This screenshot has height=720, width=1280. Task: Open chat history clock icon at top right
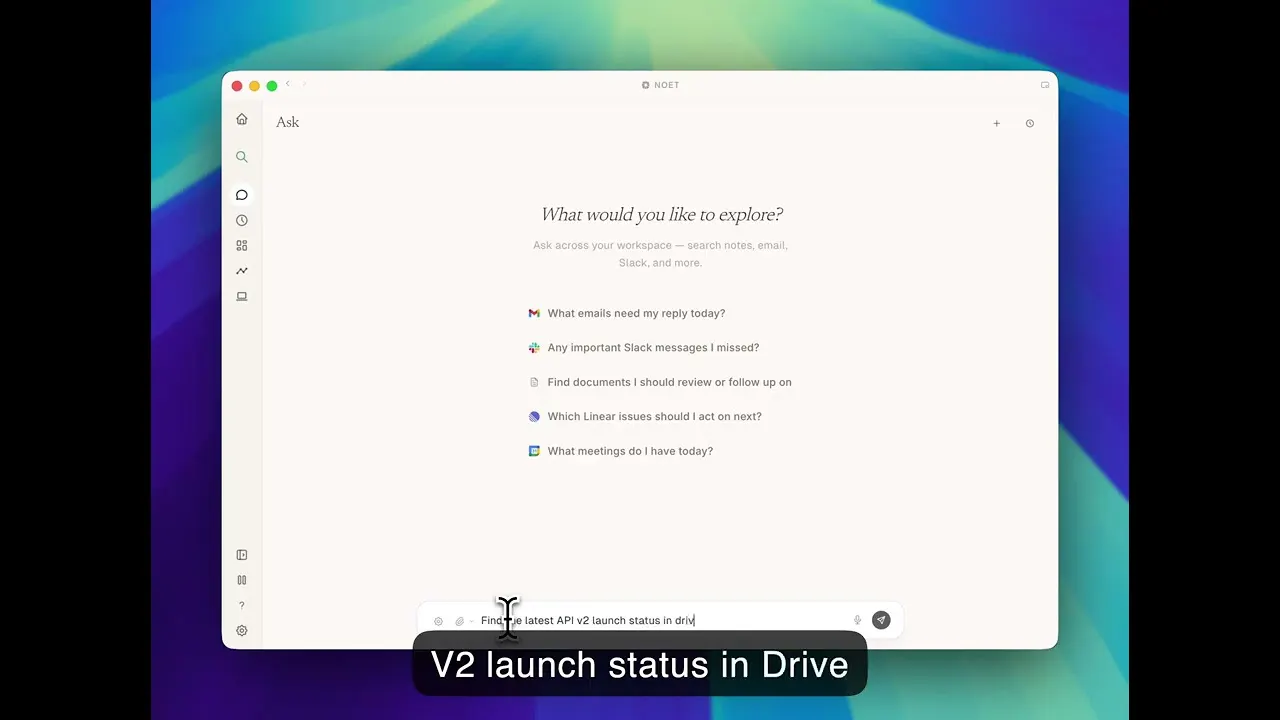tap(1030, 123)
